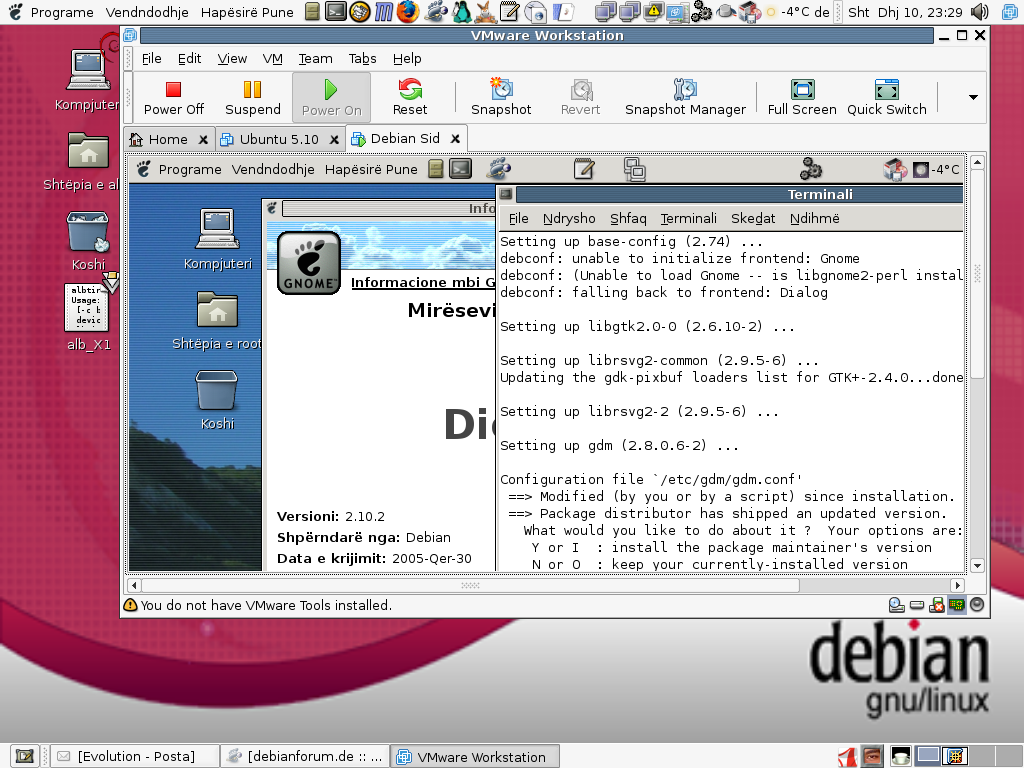The image size is (1024, 768).
Task: Click the Power On toolbar button
Action: tap(331, 98)
